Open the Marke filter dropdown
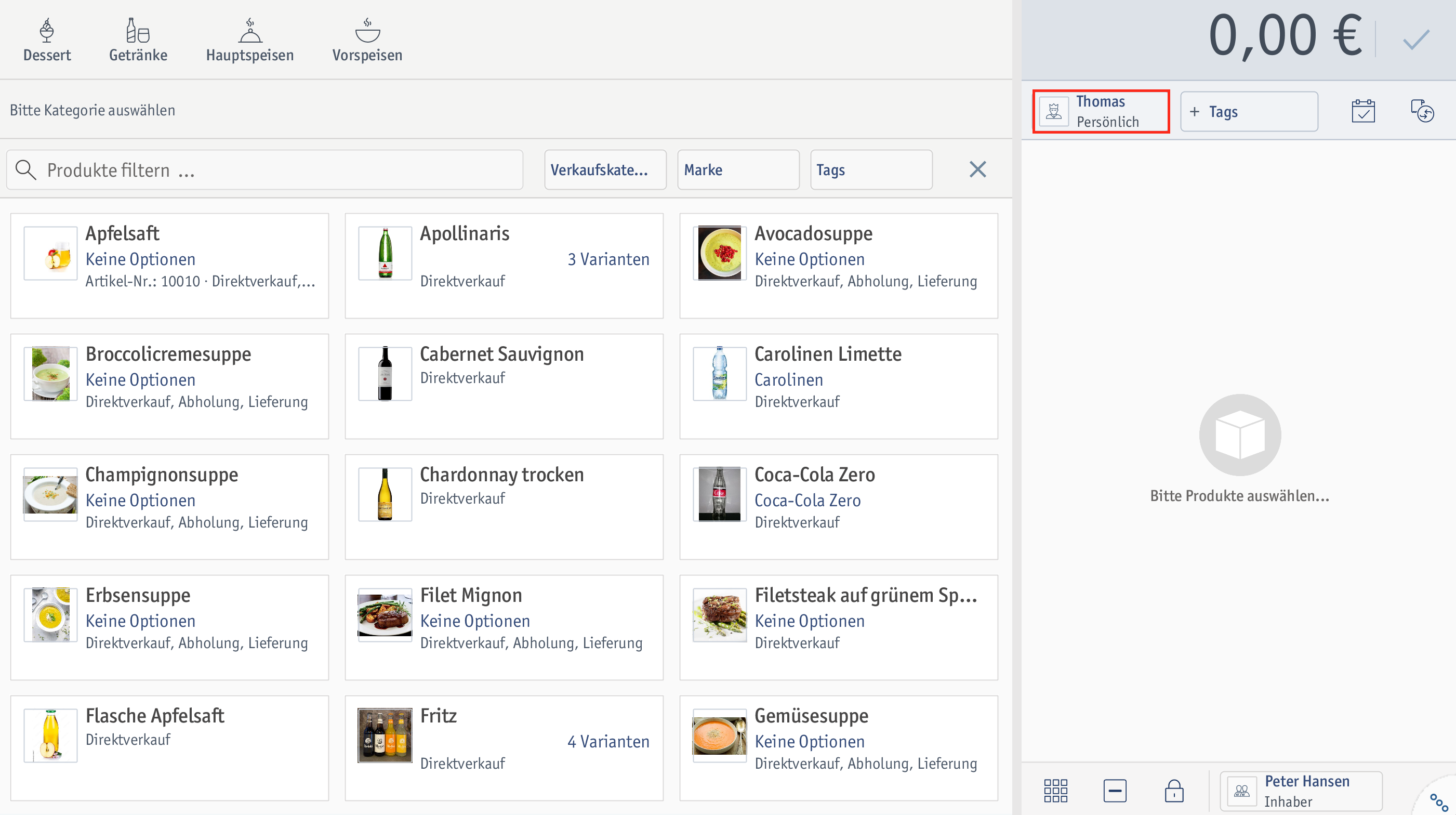 click(x=738, y=169)
